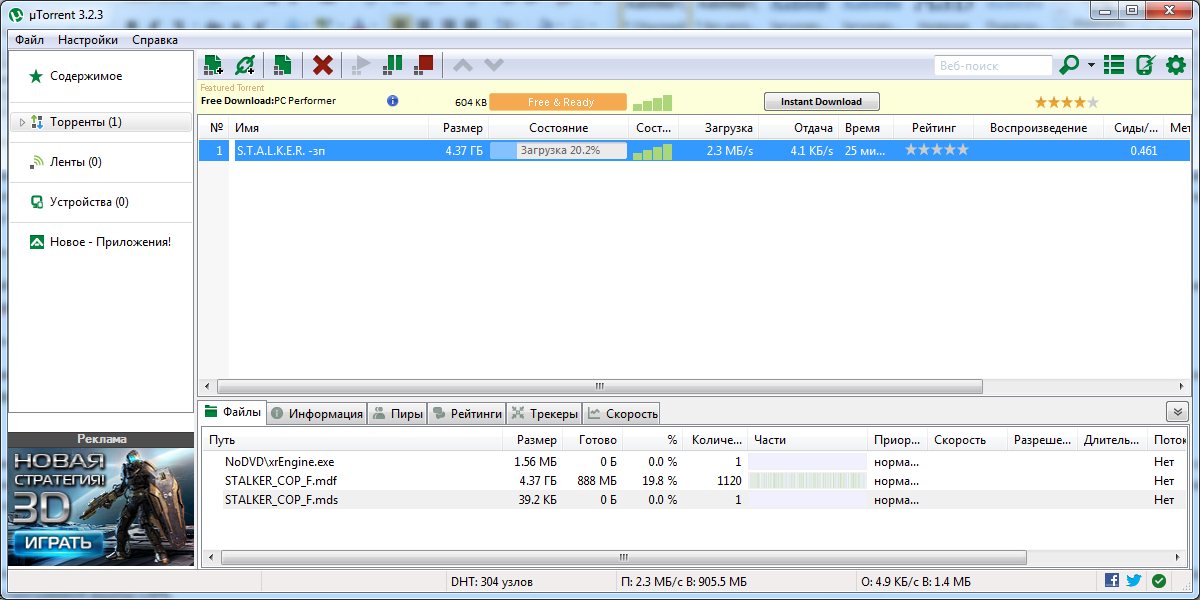Pause the selected torrent
The height and width of the screenshot is (600, 1200).
pos(393,64)
